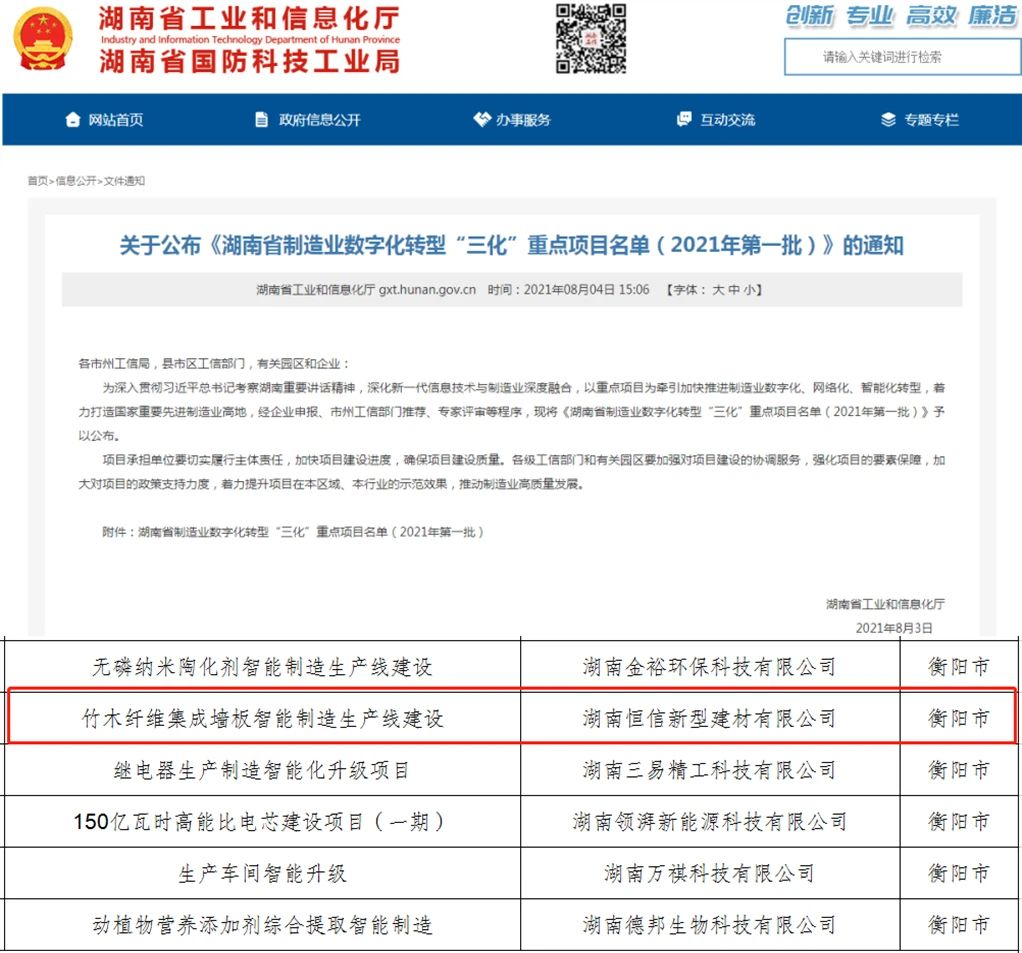Click the QR code image in header
This screenshot has width=1022, height=953.
pos(591,39)
